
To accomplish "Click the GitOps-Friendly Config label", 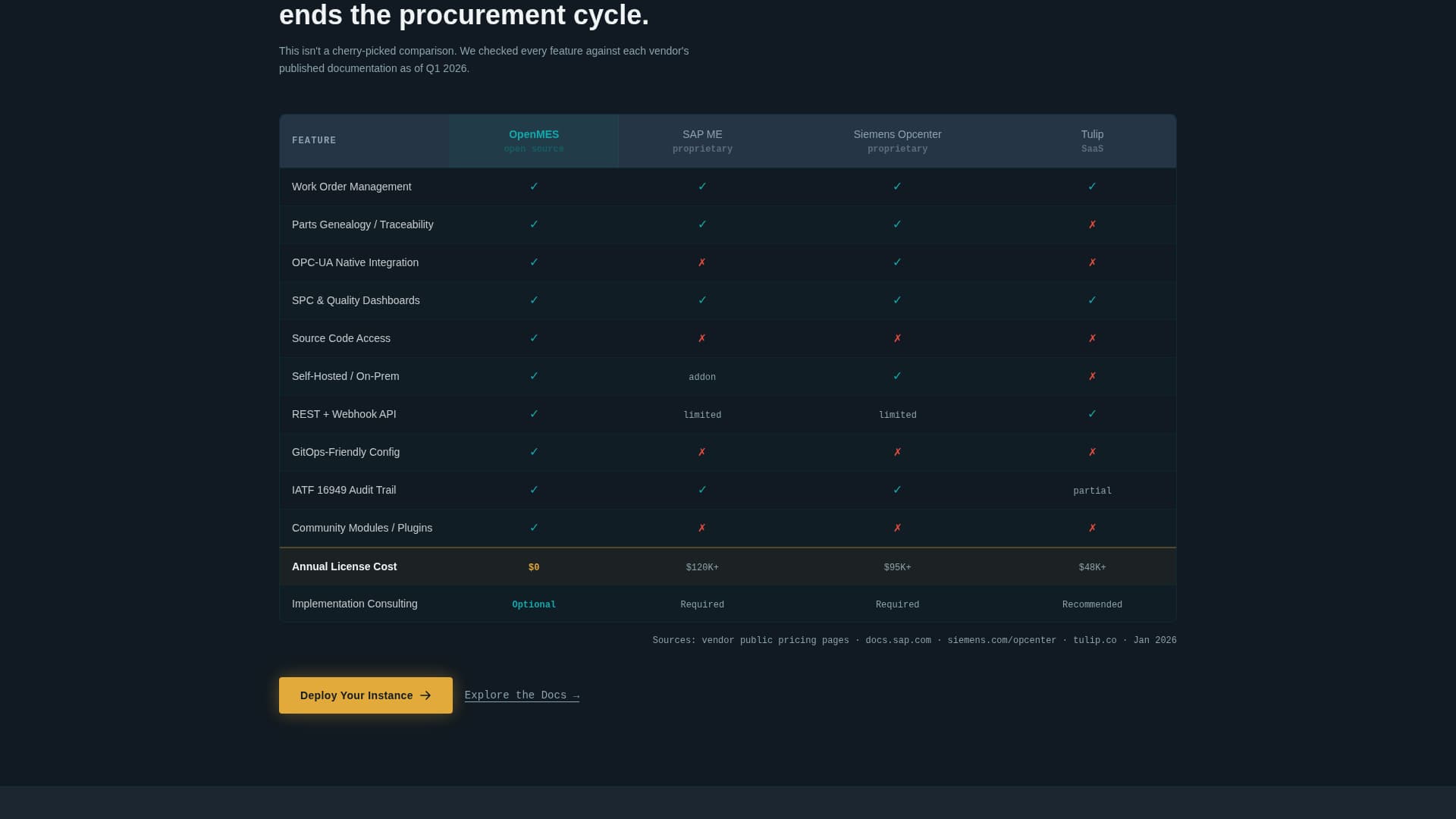I will tap(346, 452).
